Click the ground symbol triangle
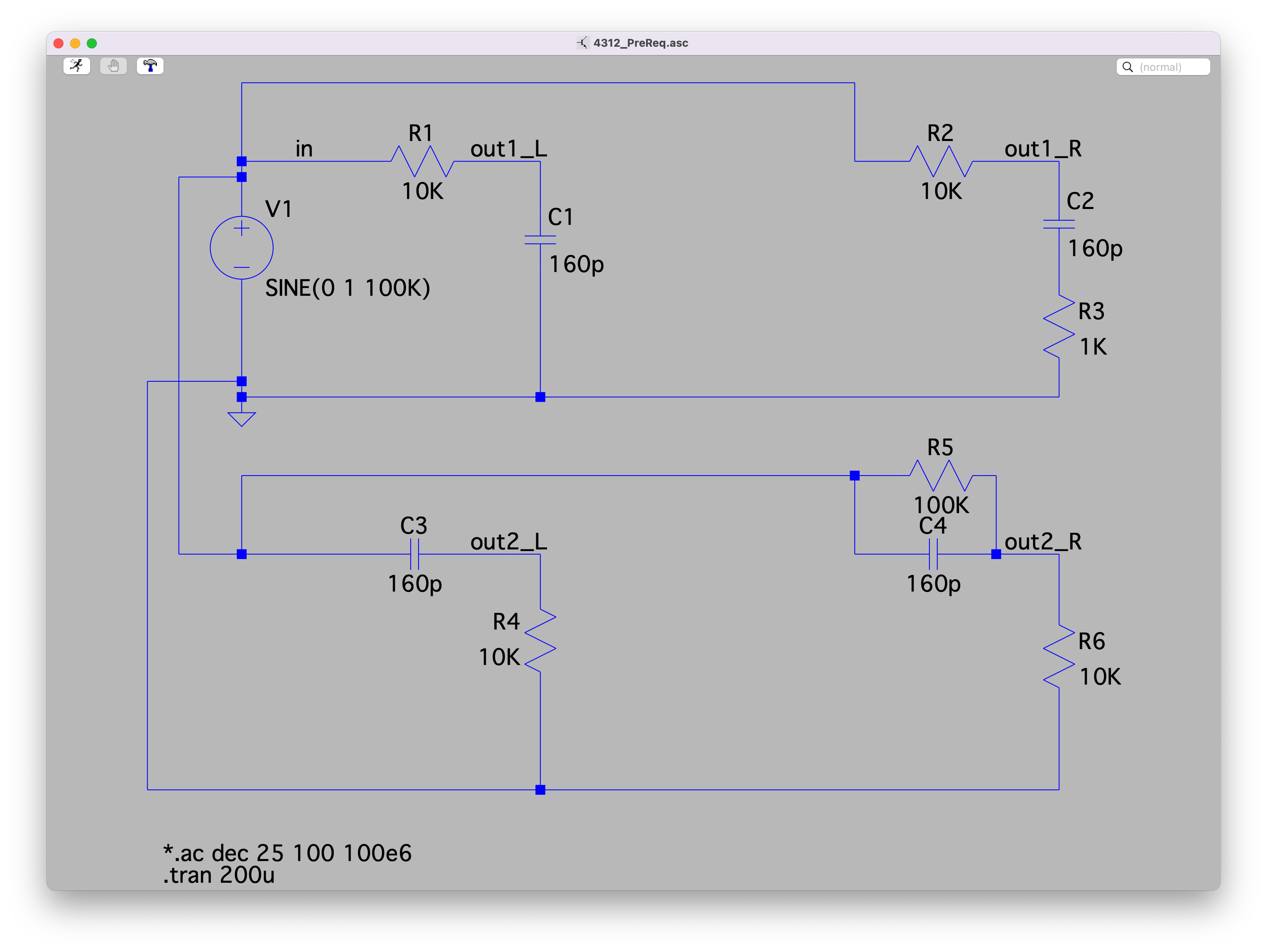This screenshot has height=952, width=1267. 242,419
